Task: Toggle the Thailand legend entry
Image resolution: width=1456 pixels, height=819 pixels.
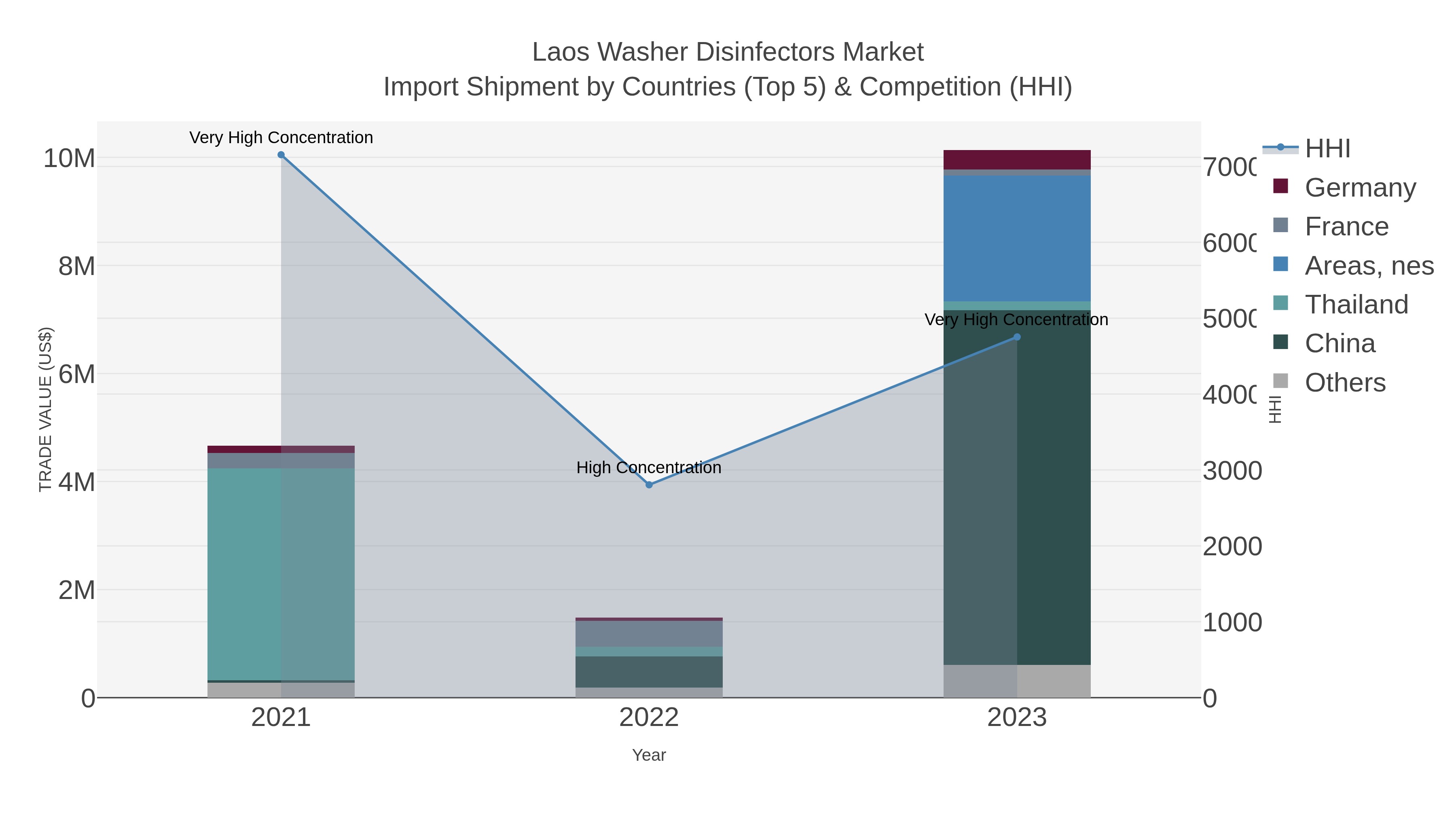Action: coord(1341,304)
